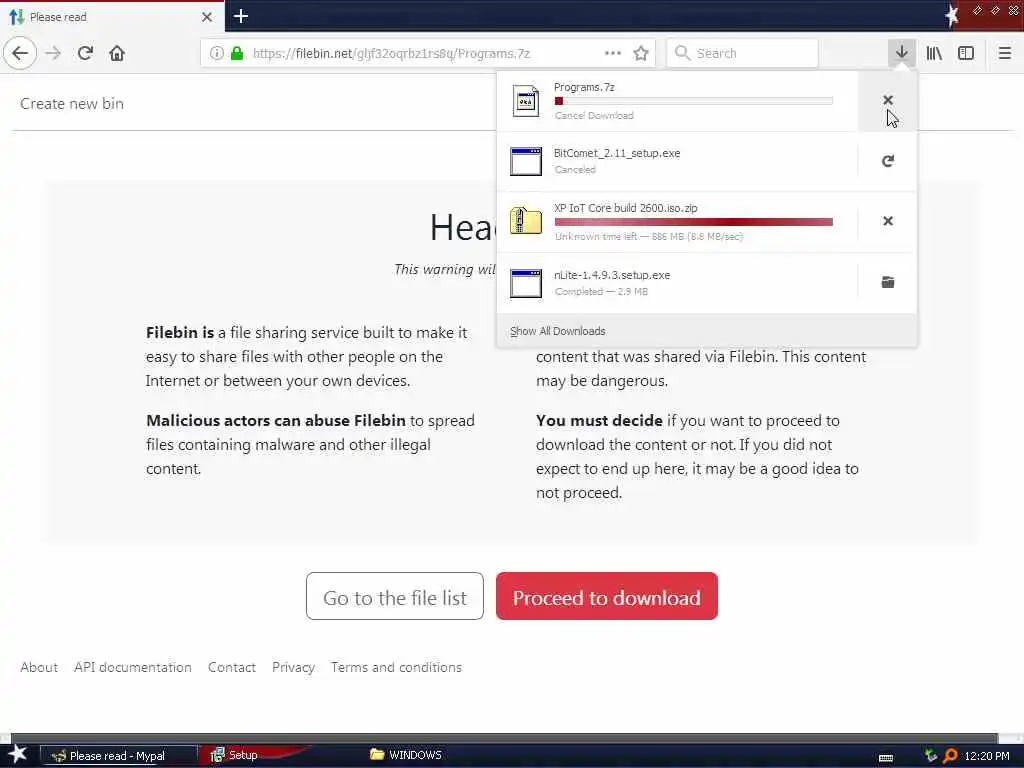Open 'Please read - Mypal' taskbar item
The width and height of the screenshot is (1024, 768).
point(119,756)
